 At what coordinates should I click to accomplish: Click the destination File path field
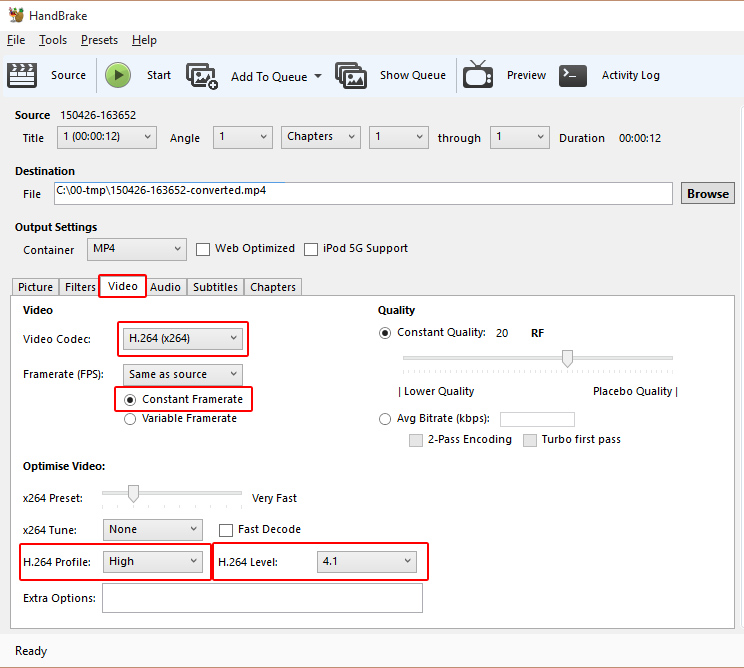pyautogui.click(x=363, y=194)
